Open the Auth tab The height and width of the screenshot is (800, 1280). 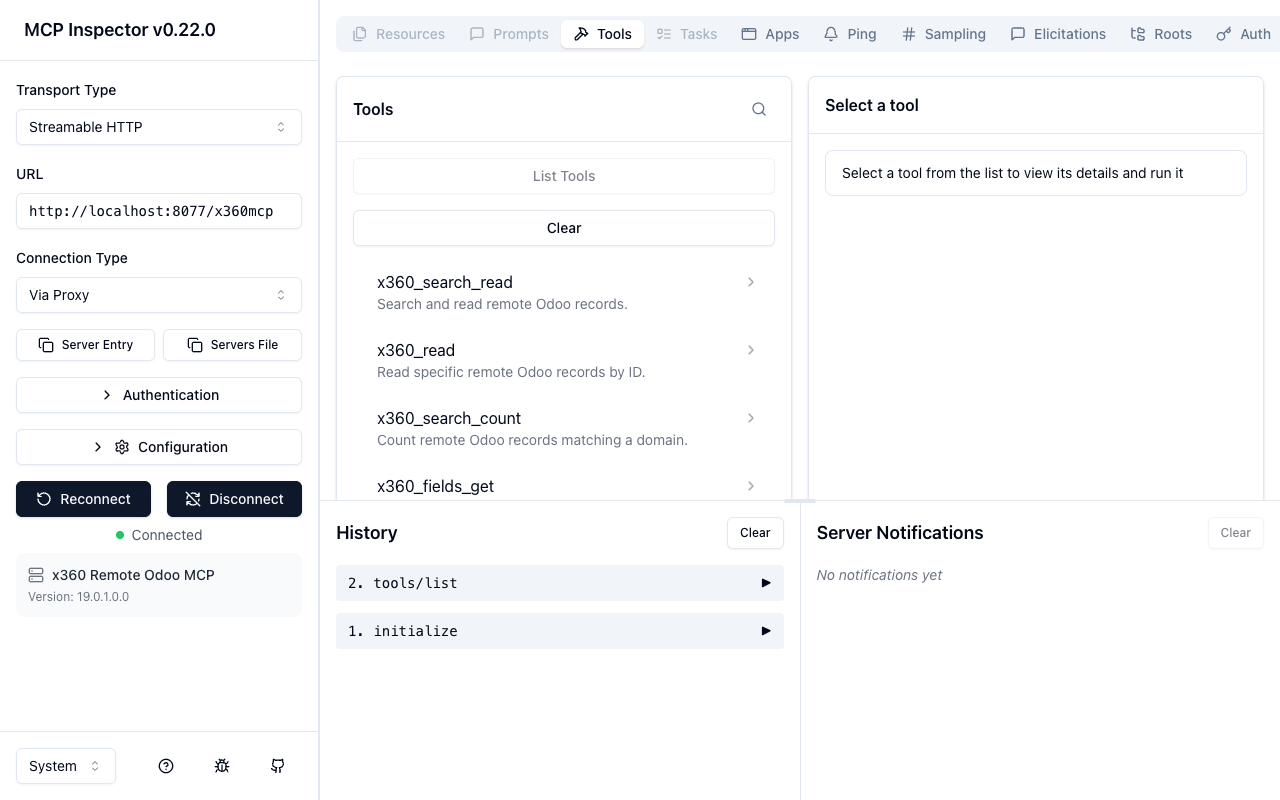click(x=1243, y=34)
